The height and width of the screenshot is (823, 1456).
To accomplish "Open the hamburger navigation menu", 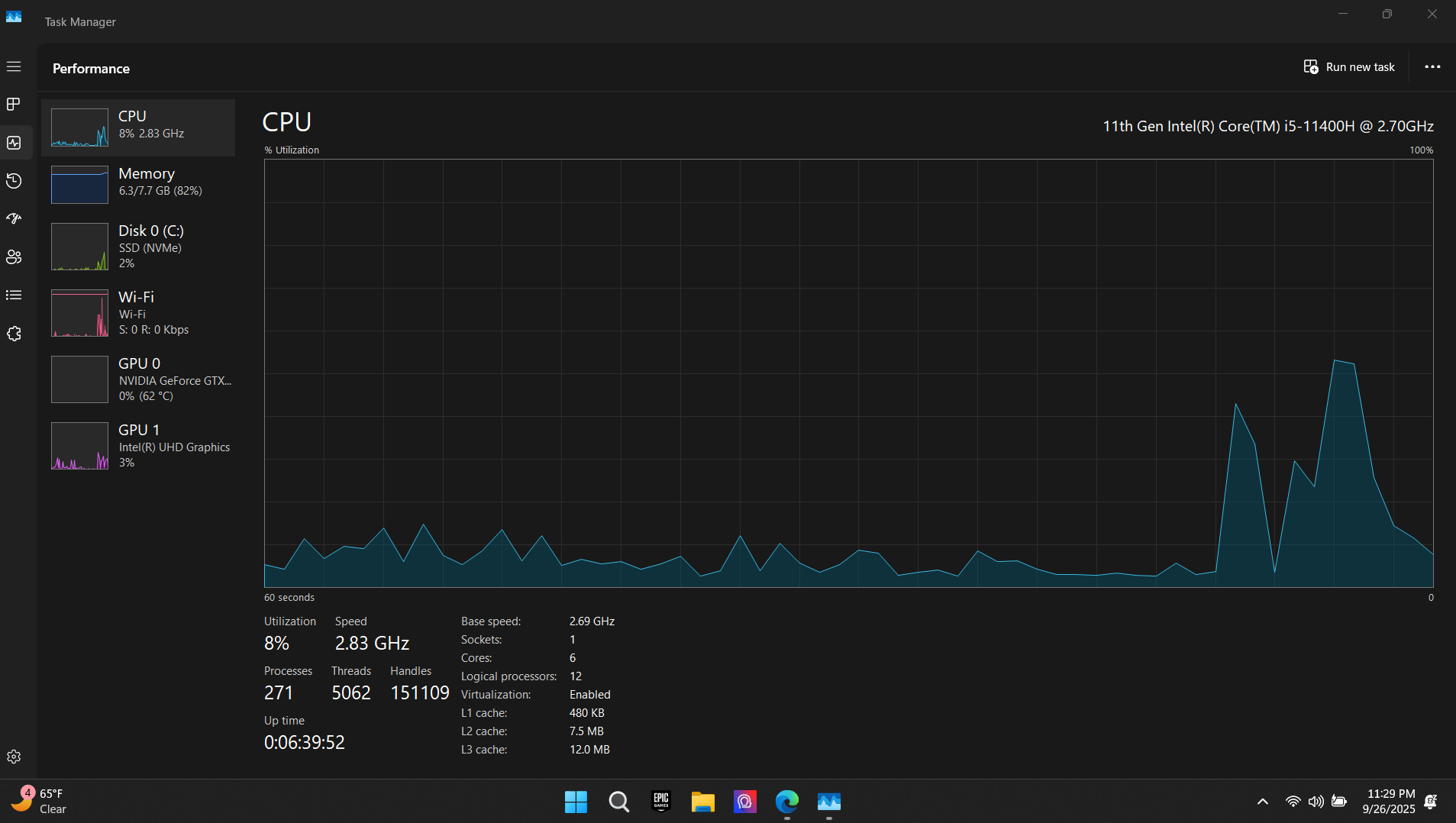I will point(14,66).
